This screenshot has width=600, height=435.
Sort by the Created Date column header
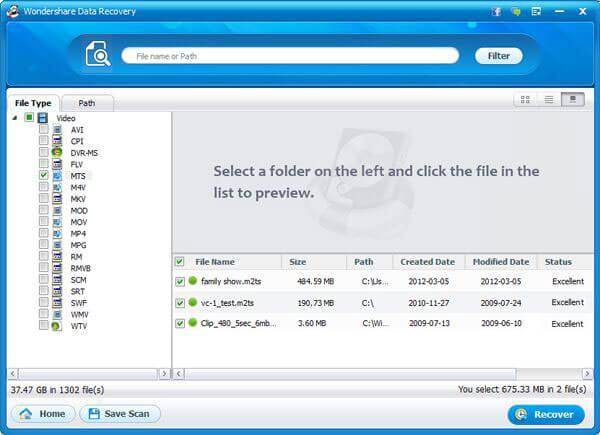[x=428, y=262]
